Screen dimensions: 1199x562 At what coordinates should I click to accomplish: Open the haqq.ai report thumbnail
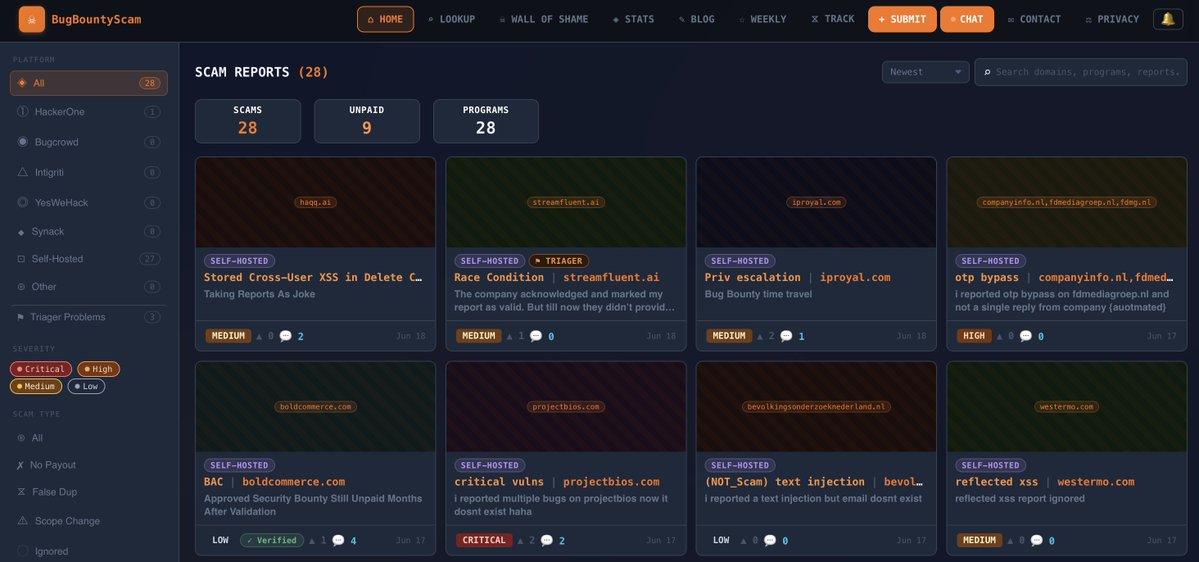pyautogui.click(x=316, y=203)
